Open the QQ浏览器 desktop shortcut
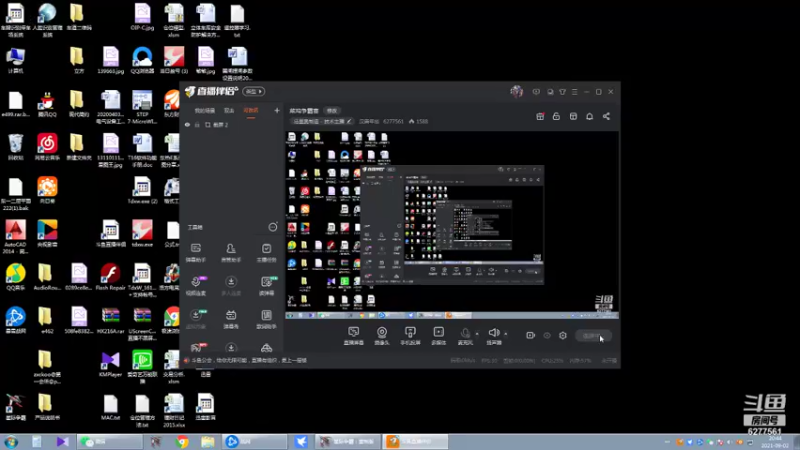 [142, 61]
